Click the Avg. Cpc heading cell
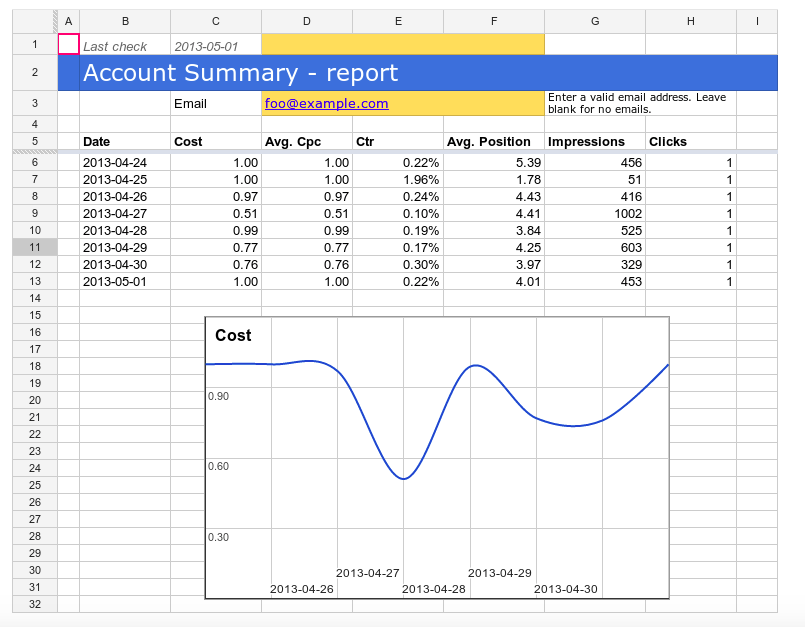805x627 pixels. [x=306, y=141]
